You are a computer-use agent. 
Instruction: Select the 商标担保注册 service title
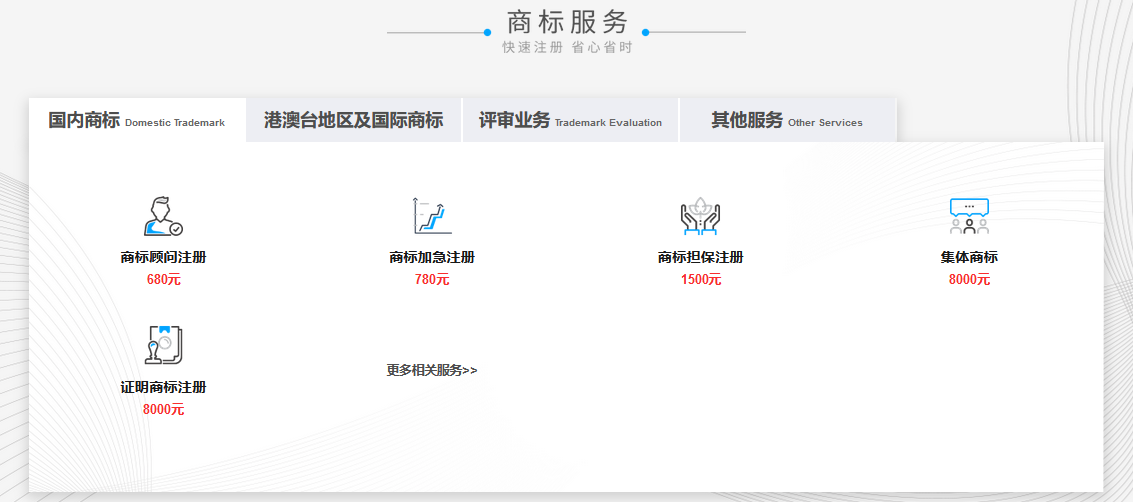click(700, 258)
